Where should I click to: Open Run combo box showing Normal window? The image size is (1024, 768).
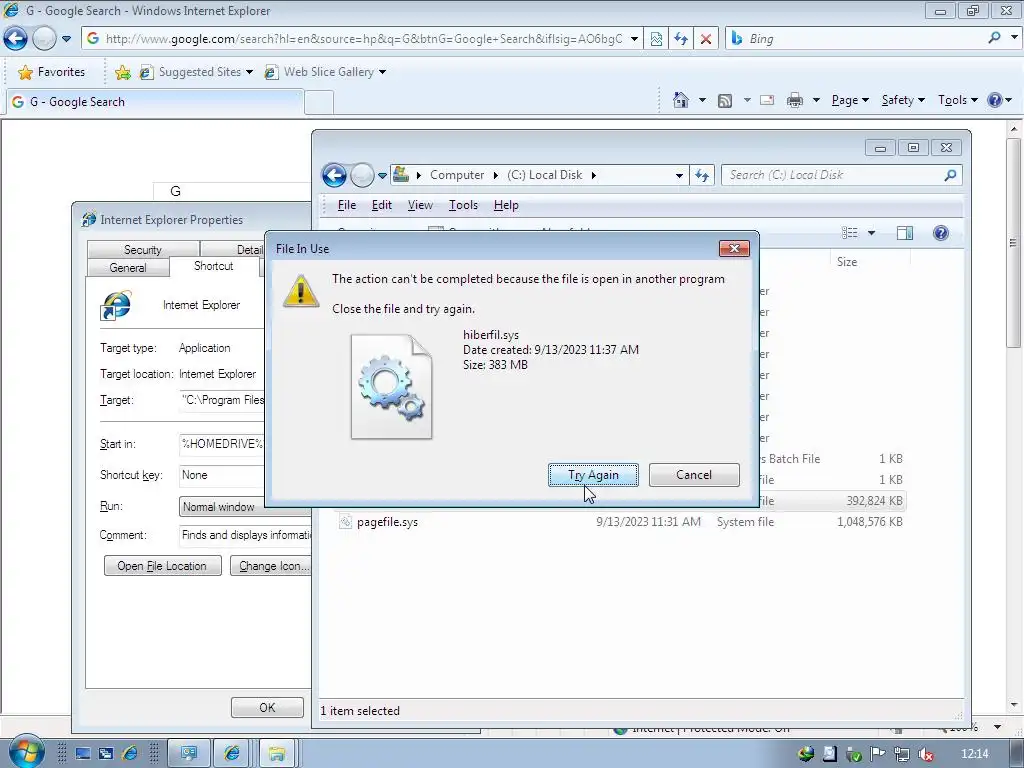coord(246,507)
